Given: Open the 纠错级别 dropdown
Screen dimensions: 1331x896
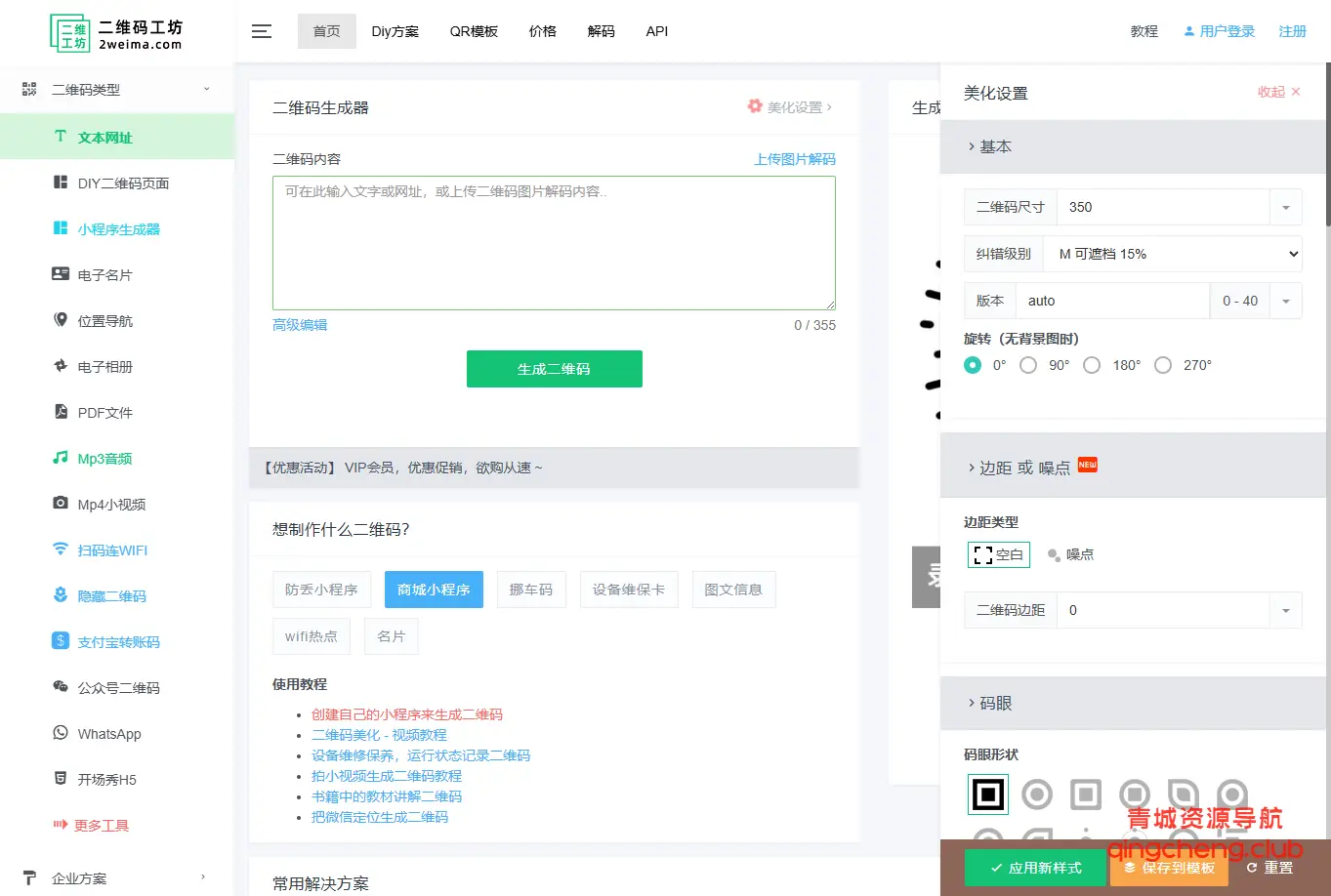Looking at the screenshot, I should pos(1173,254).
